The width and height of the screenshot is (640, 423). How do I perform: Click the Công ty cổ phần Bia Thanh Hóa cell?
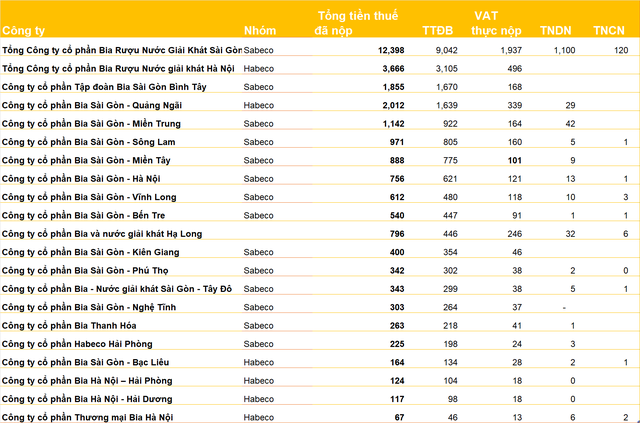pos(69,326)
